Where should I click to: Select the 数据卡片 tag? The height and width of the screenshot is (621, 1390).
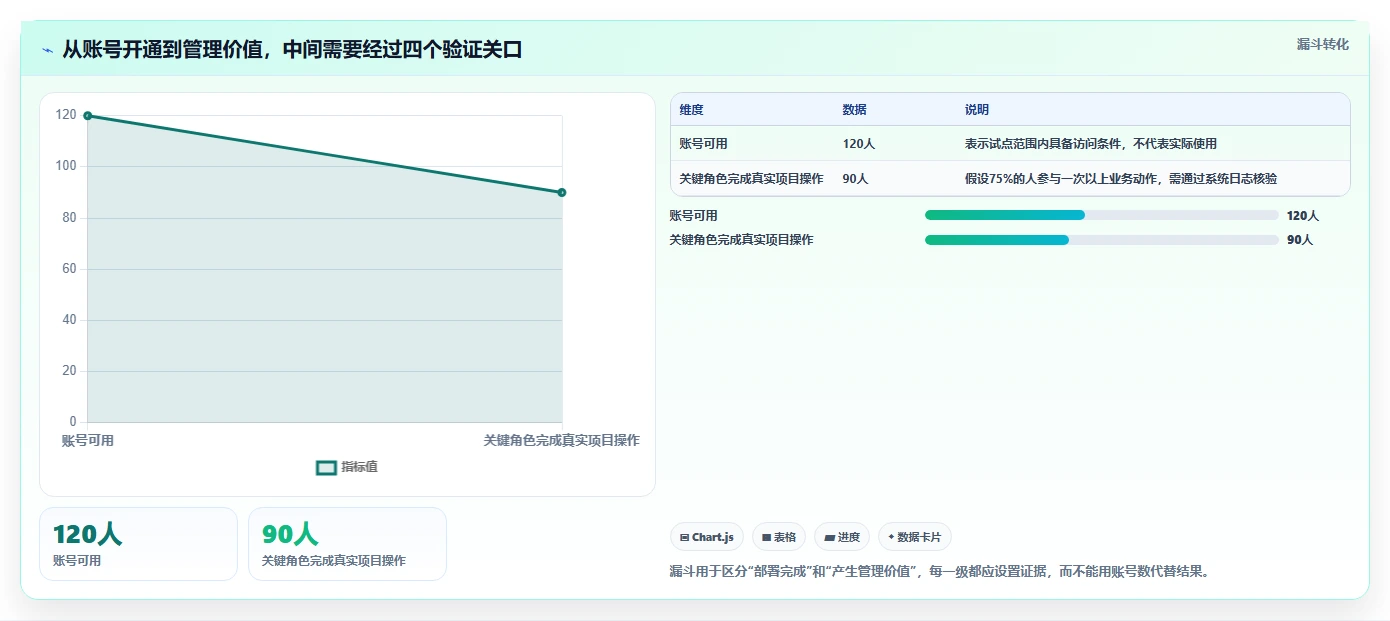tap(914, 537)
